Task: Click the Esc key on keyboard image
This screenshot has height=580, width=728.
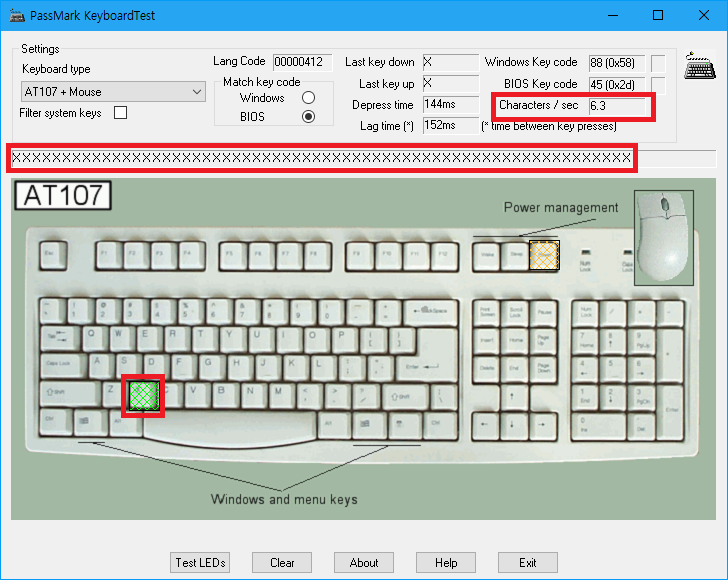Action: 51,256
